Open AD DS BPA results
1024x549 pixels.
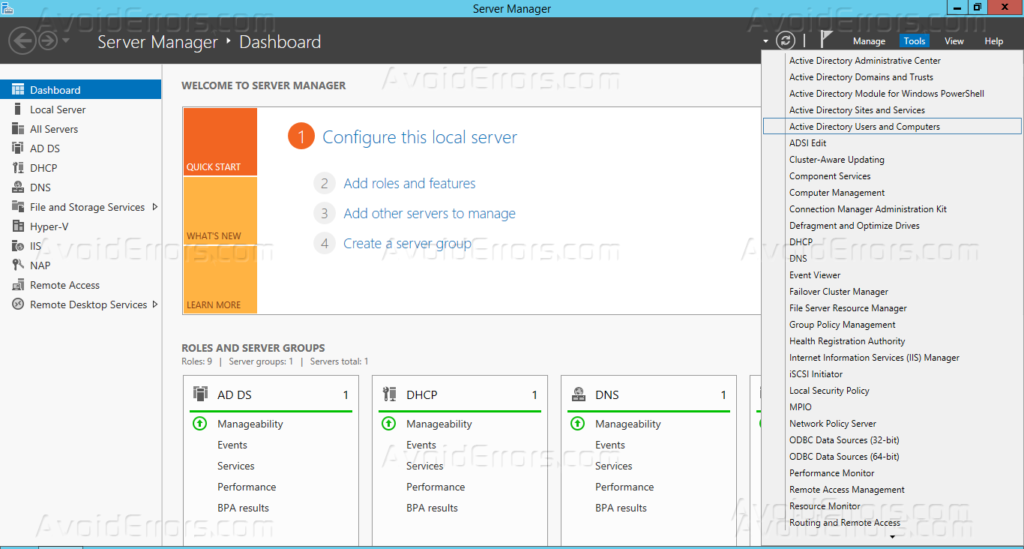[x=243, y=508]
